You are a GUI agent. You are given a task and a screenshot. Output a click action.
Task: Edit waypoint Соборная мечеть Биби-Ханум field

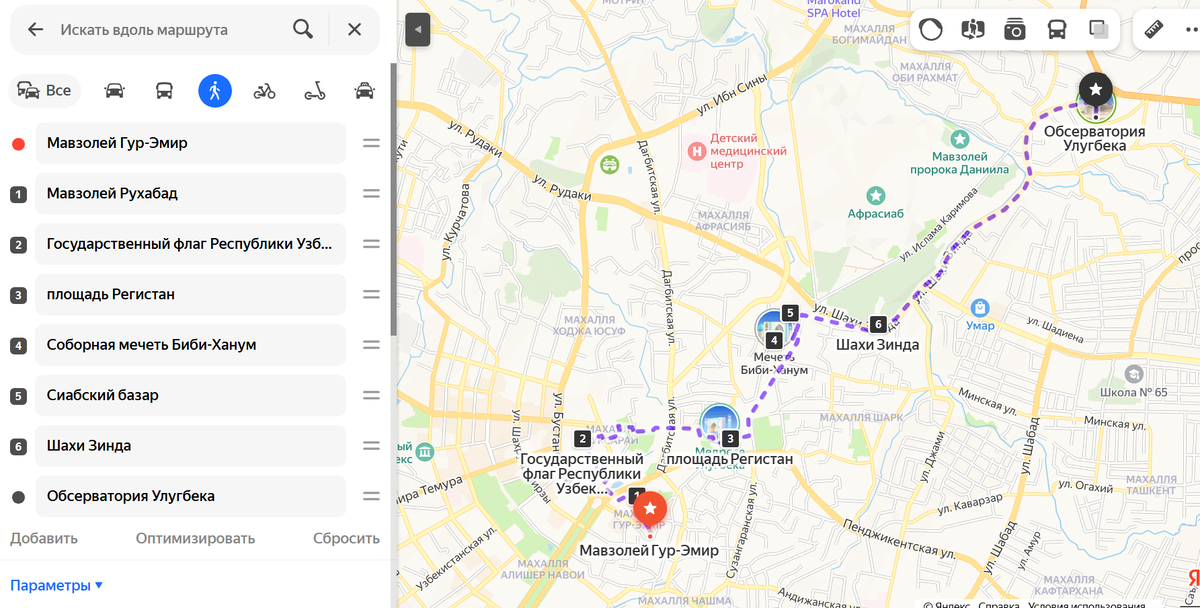click(x=190, y=344)
